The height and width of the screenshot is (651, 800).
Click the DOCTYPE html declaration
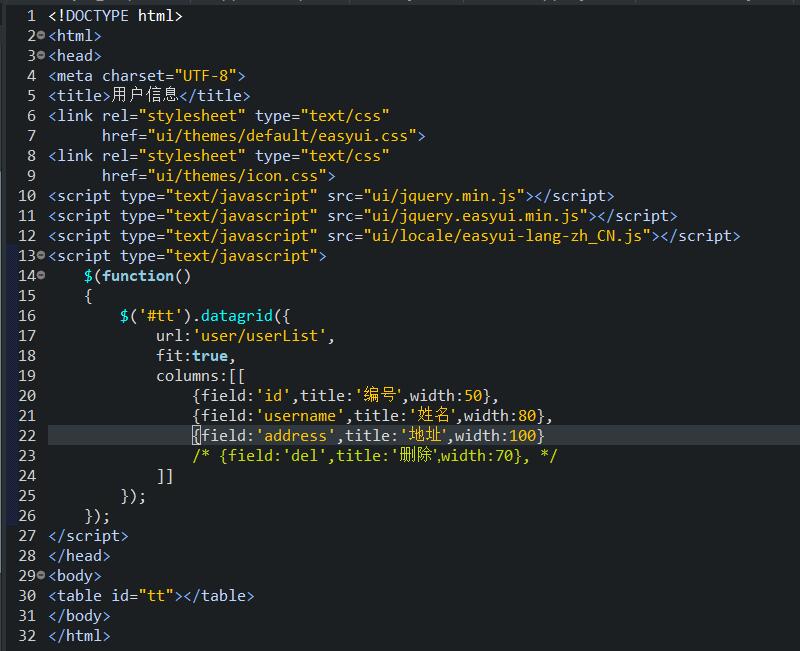click(115, 16)
